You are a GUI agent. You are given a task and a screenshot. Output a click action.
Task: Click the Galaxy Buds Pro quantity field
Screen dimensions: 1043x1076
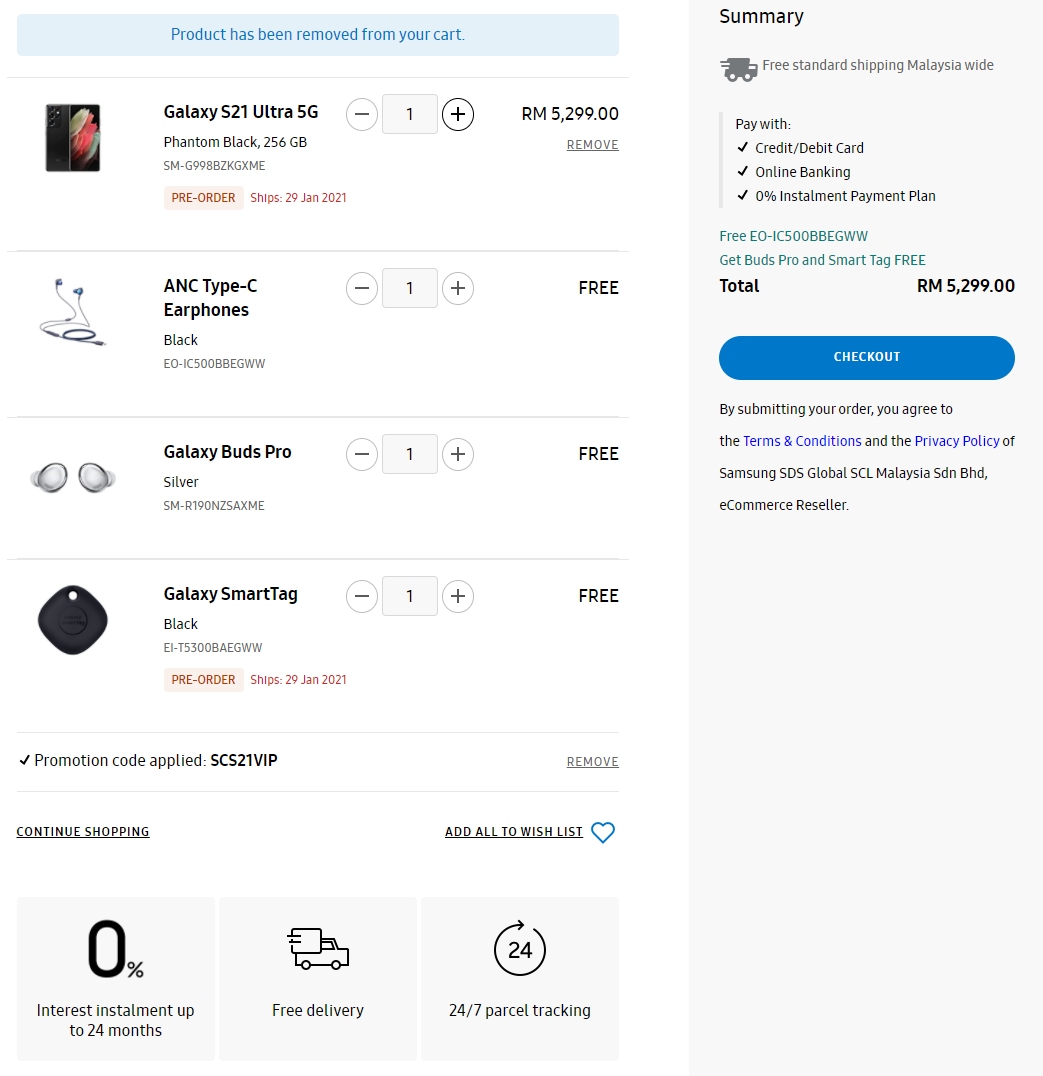[x=410, y=455]
